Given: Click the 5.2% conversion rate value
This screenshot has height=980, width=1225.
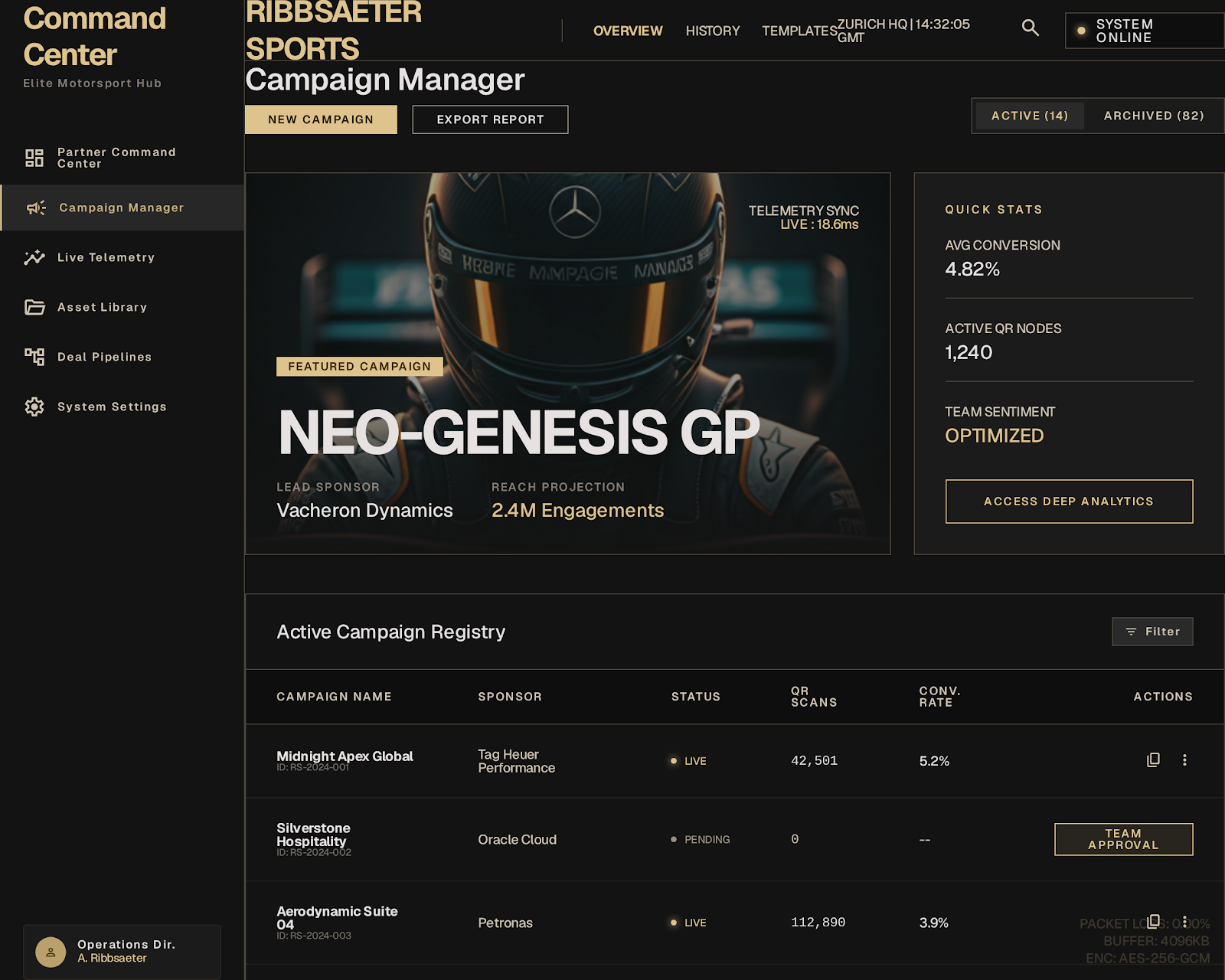Looking at the screenshot, I should click(x=934, y=761).
